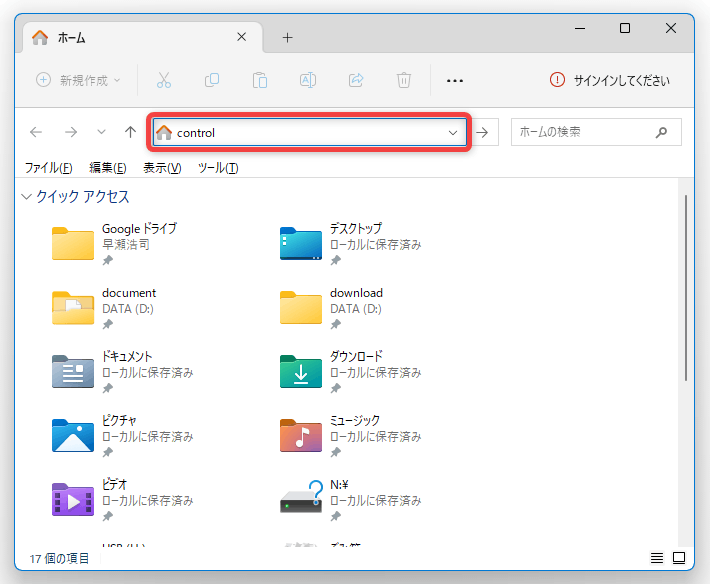Close the ホーム tab
The image size is (710, 584).
coord(242,37)
